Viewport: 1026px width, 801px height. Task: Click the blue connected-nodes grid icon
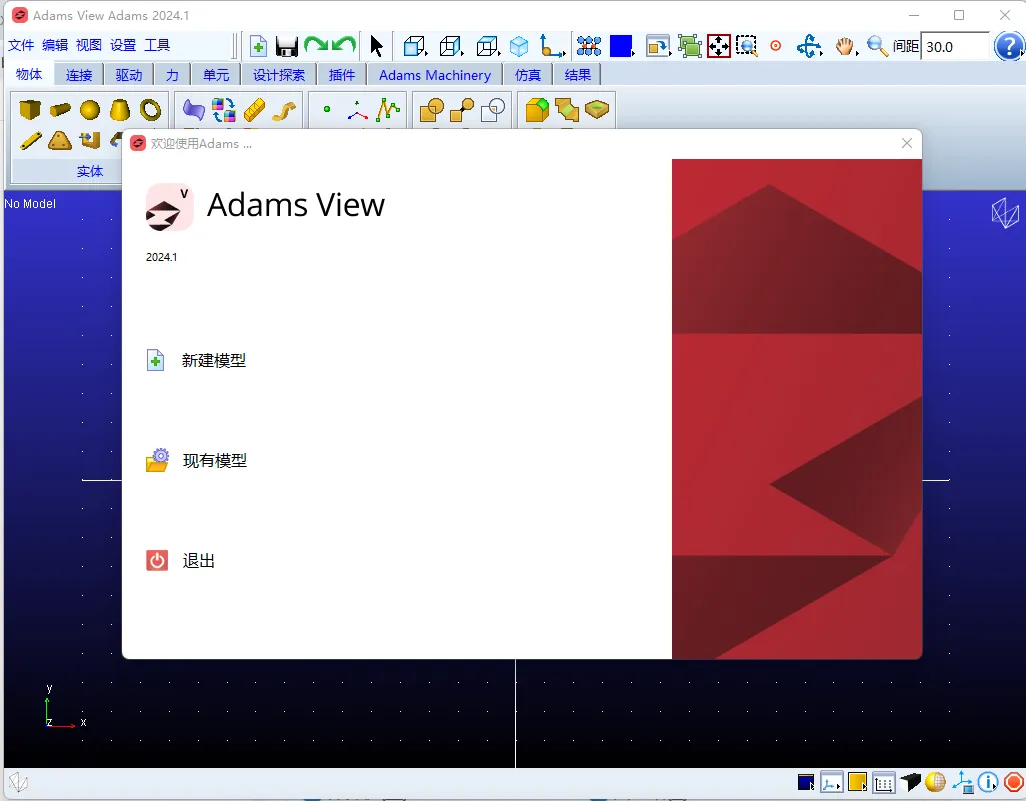pos(589,46)
